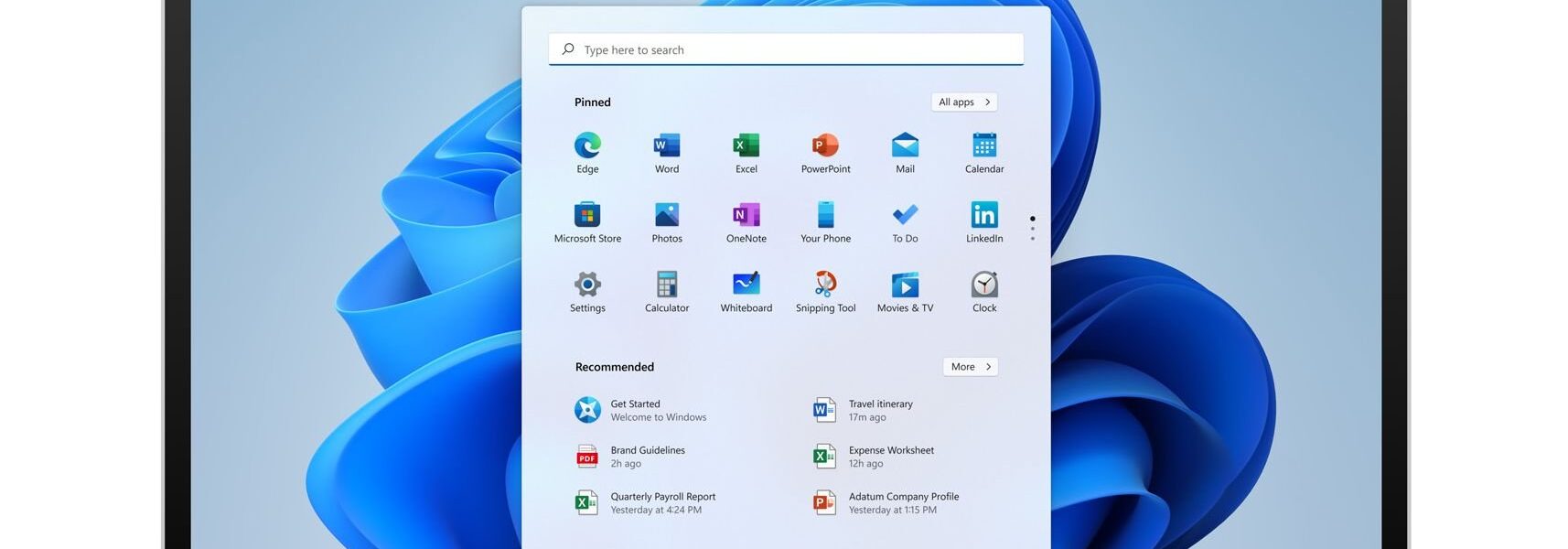Viewport: 1568px width, 549px height.
Task: Show the All apps list
Action: (964, 102)
